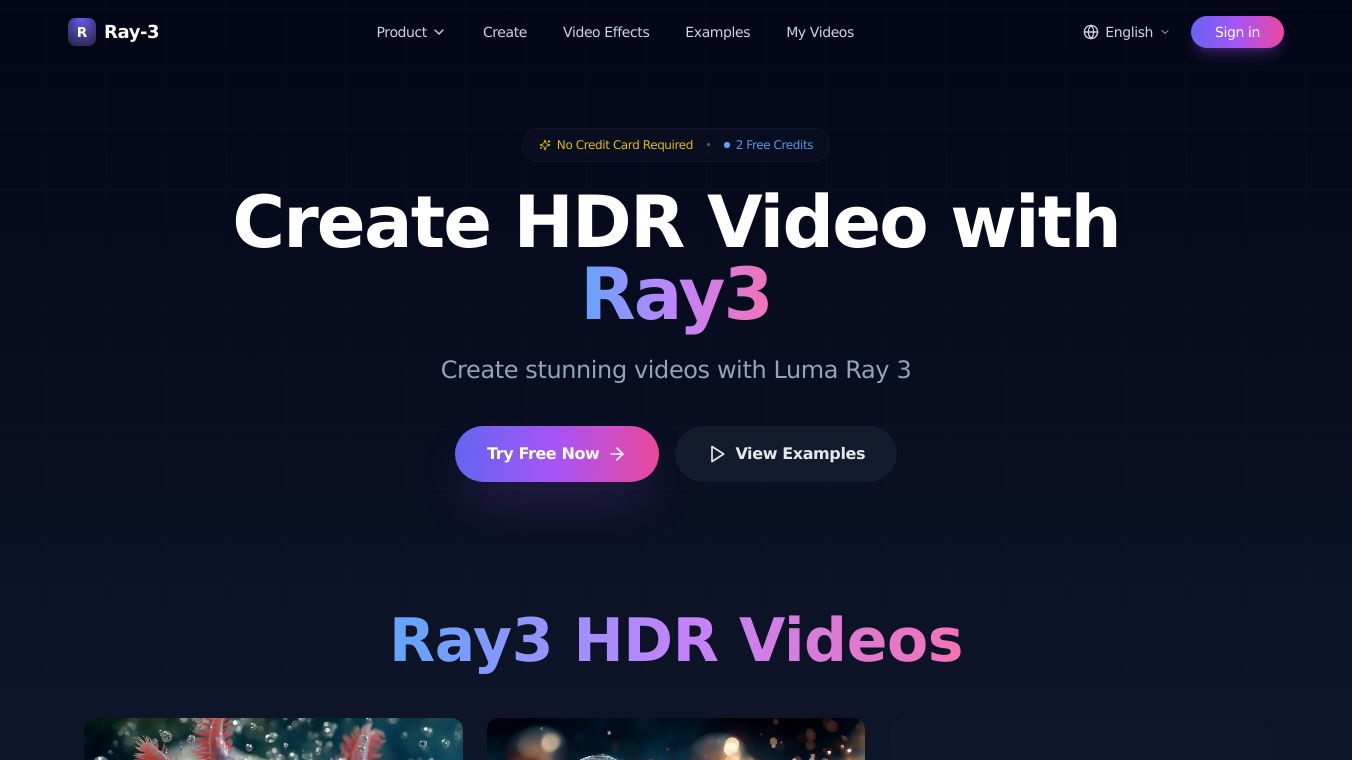Click the arrow icon in Try Free Now
The height and width of the screenshot is (760, 1352).
tap(617, 454)
